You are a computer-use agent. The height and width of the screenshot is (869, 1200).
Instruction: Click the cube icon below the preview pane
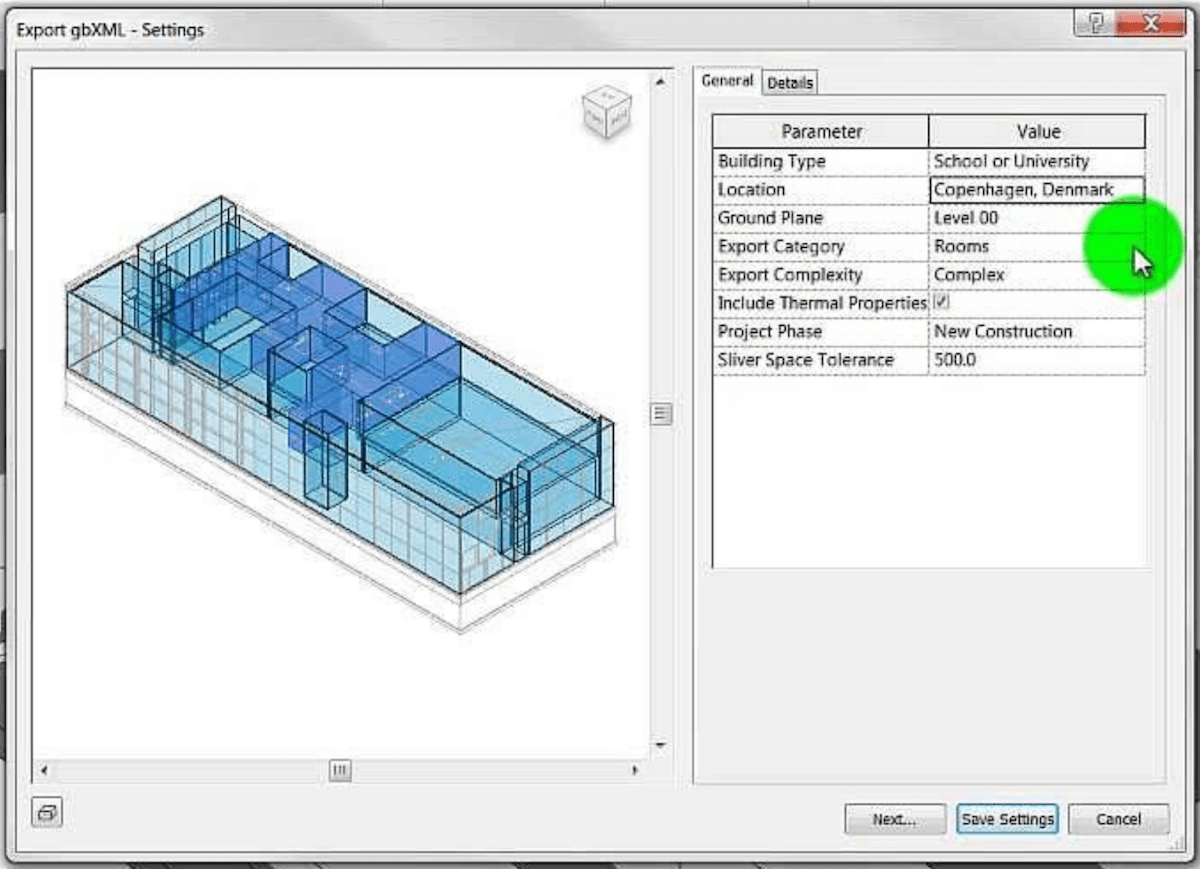tap(47, 813)
